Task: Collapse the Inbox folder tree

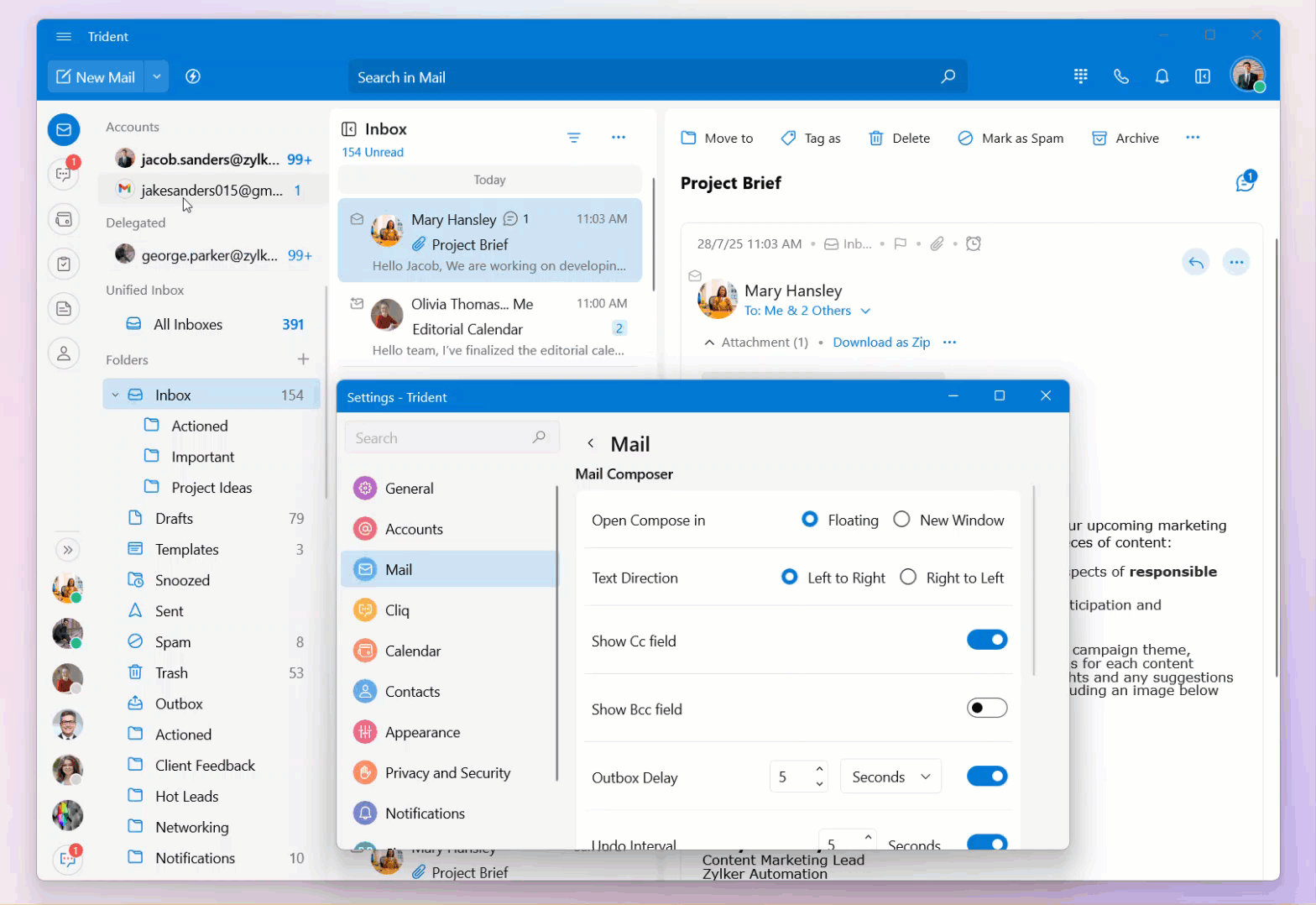Action: pos(115,395)
